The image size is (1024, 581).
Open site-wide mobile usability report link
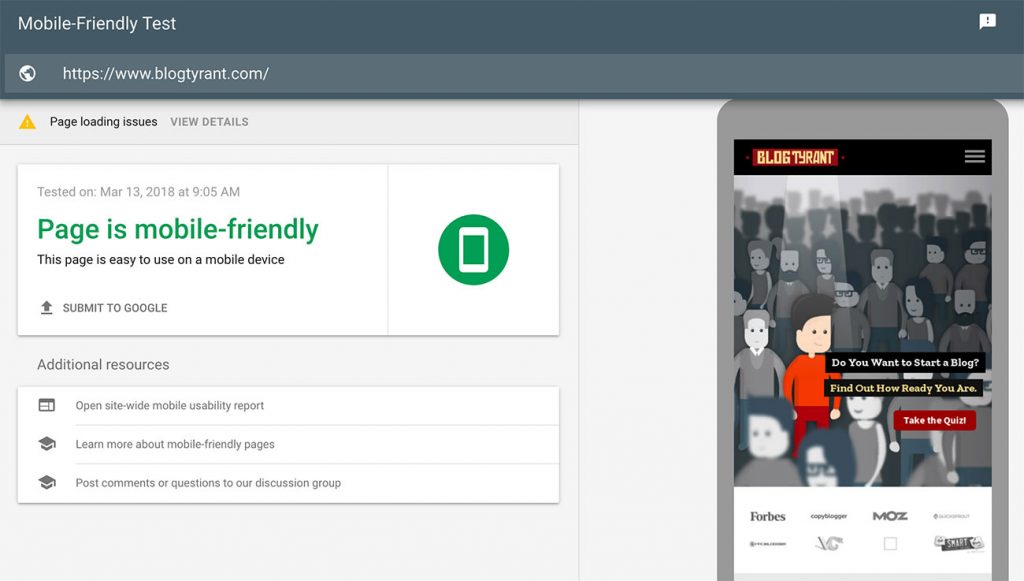(170, 406)
